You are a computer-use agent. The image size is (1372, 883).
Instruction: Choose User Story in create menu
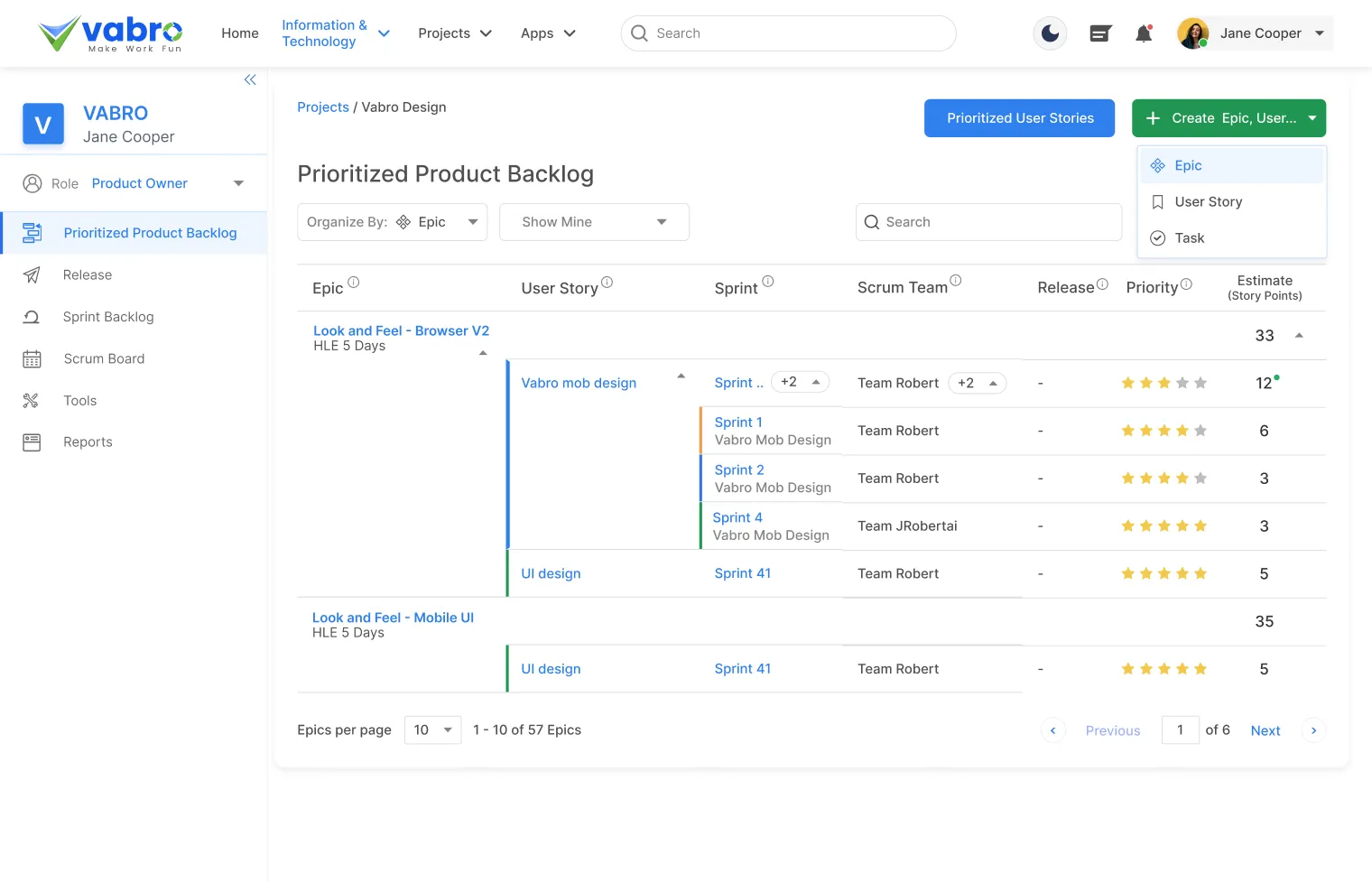(1208, 202)
